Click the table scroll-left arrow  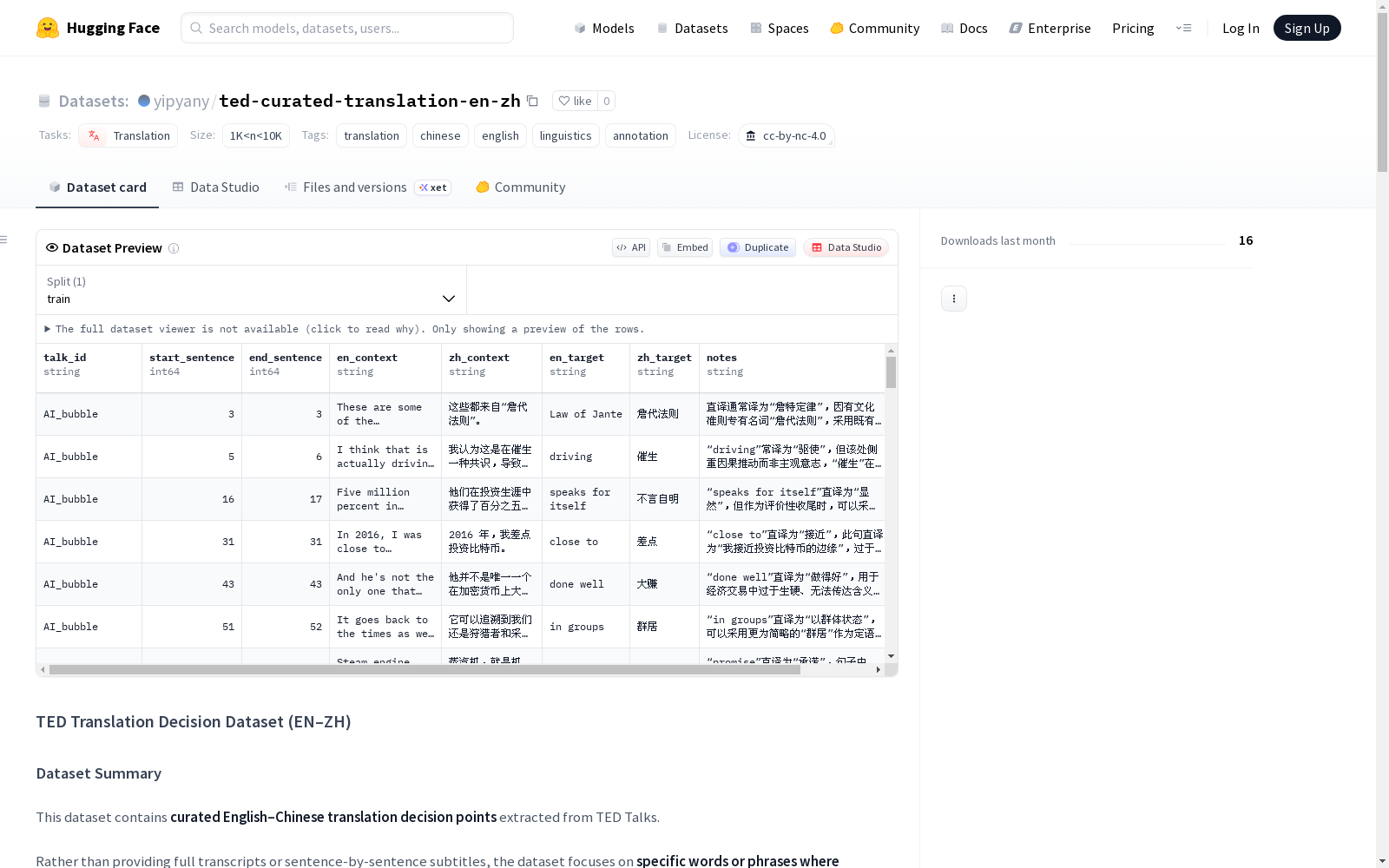pyautogui.click(x=43, y=670)
